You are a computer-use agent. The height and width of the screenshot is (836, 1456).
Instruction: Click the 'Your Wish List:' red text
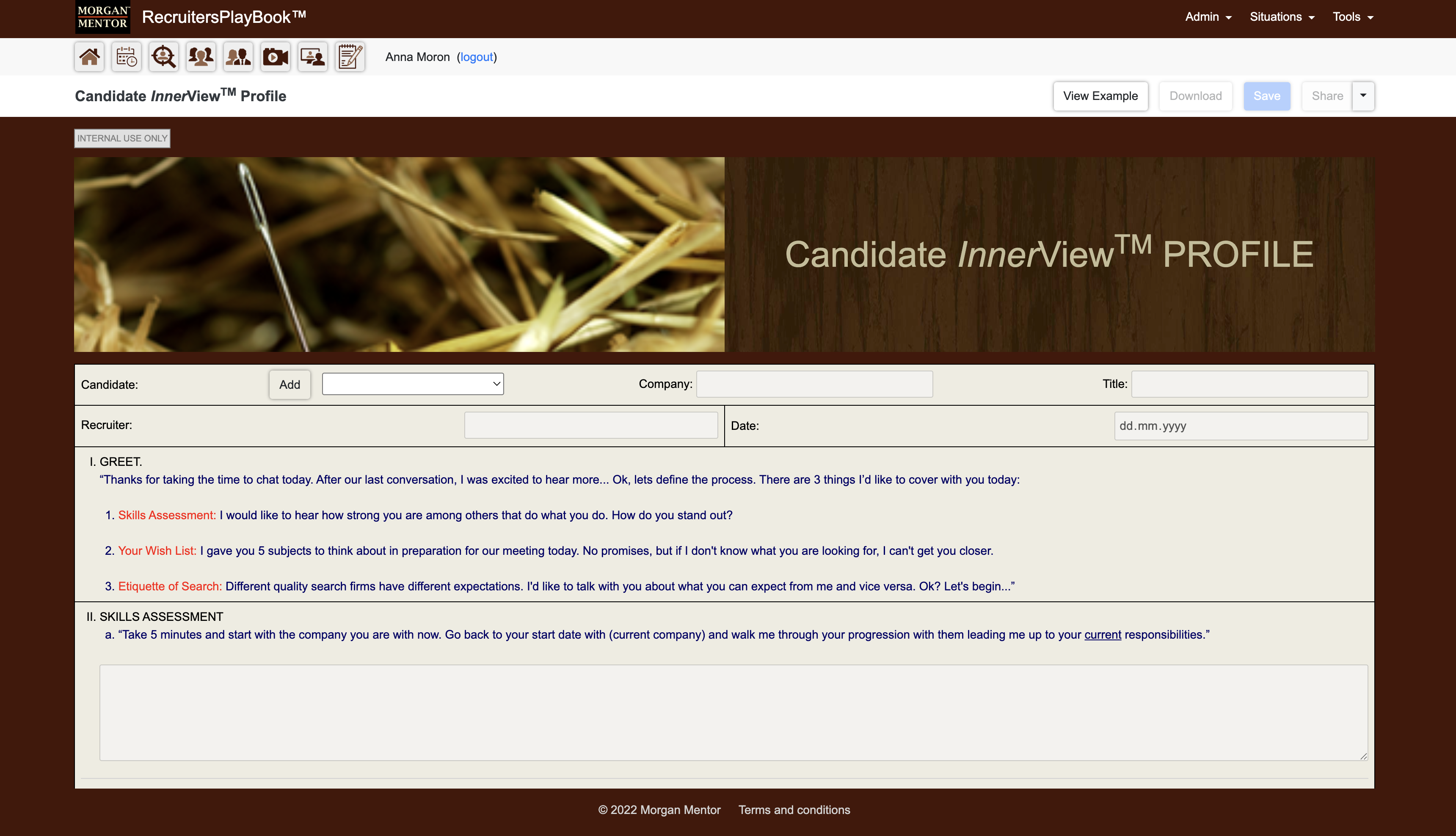coord(157,551)
